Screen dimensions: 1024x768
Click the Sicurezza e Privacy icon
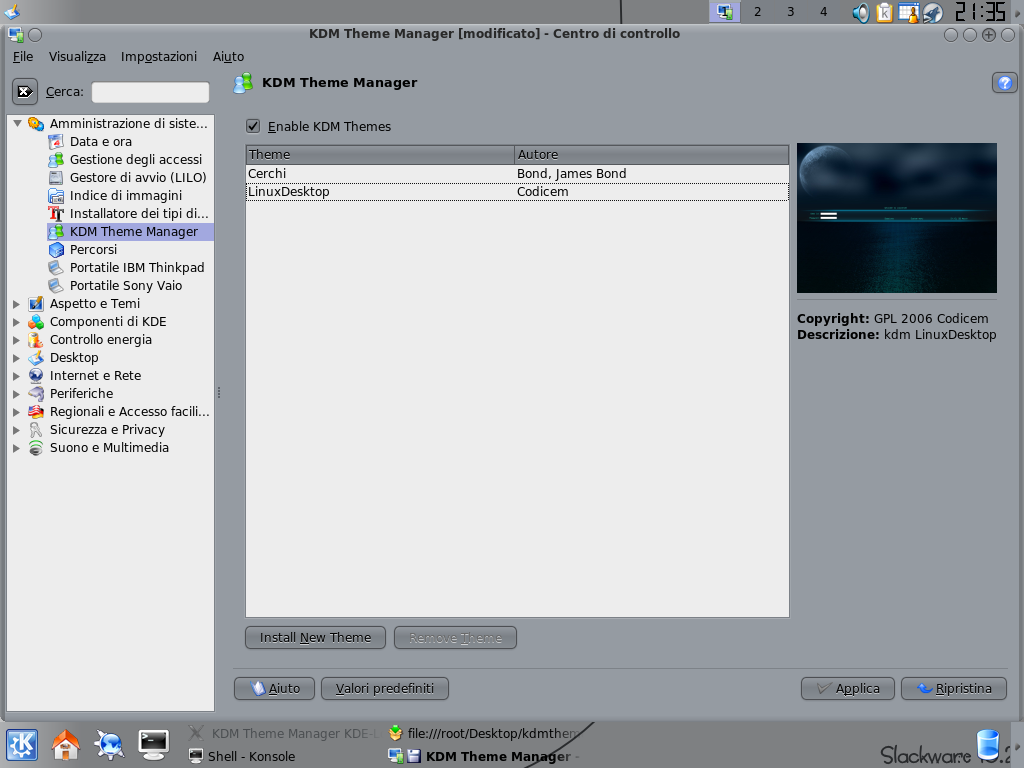[36, 430]
